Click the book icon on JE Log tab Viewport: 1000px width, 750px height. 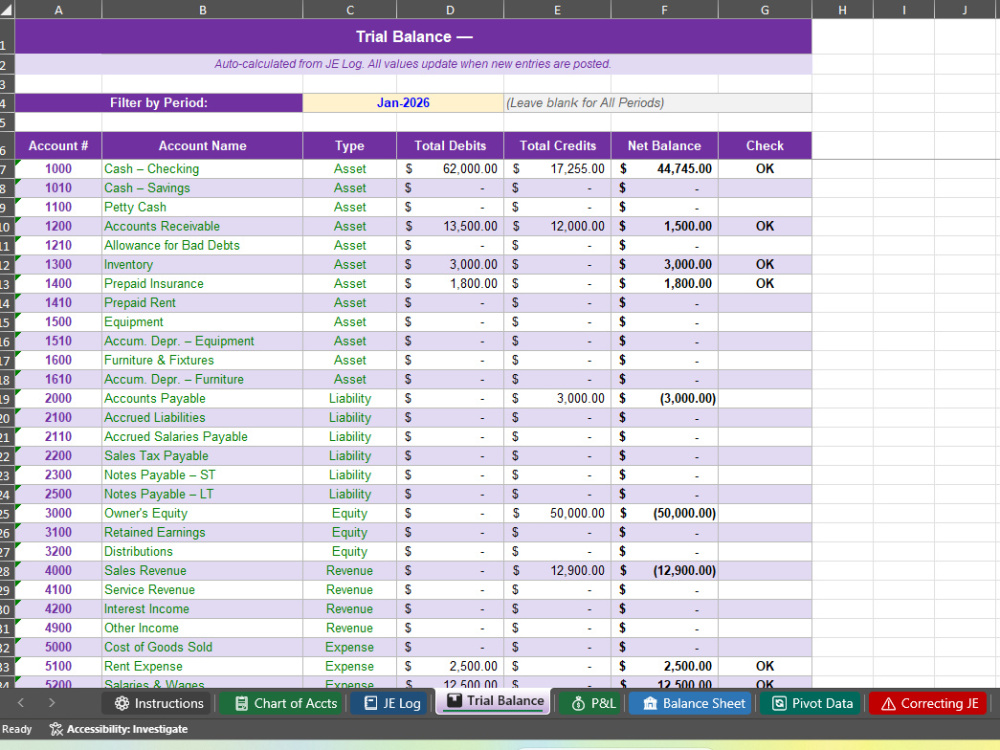(x=371, y=703)
